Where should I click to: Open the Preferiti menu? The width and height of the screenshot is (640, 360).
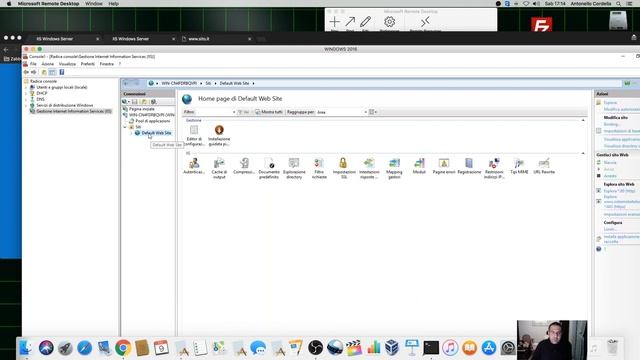tap(88, 64)
